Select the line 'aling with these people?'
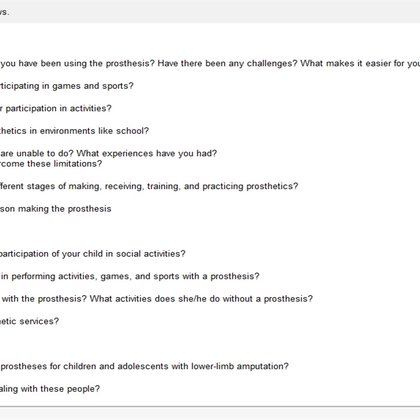 point(50,389)
